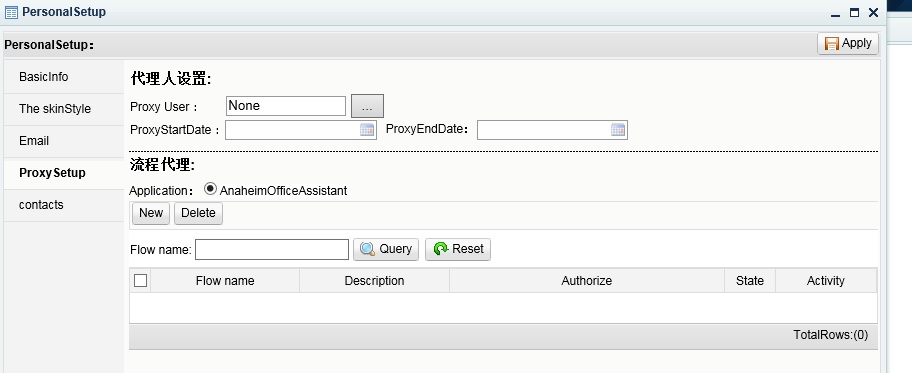Switch to The skinStyle tab
The image size is (912, 373).
pos(63,109)
